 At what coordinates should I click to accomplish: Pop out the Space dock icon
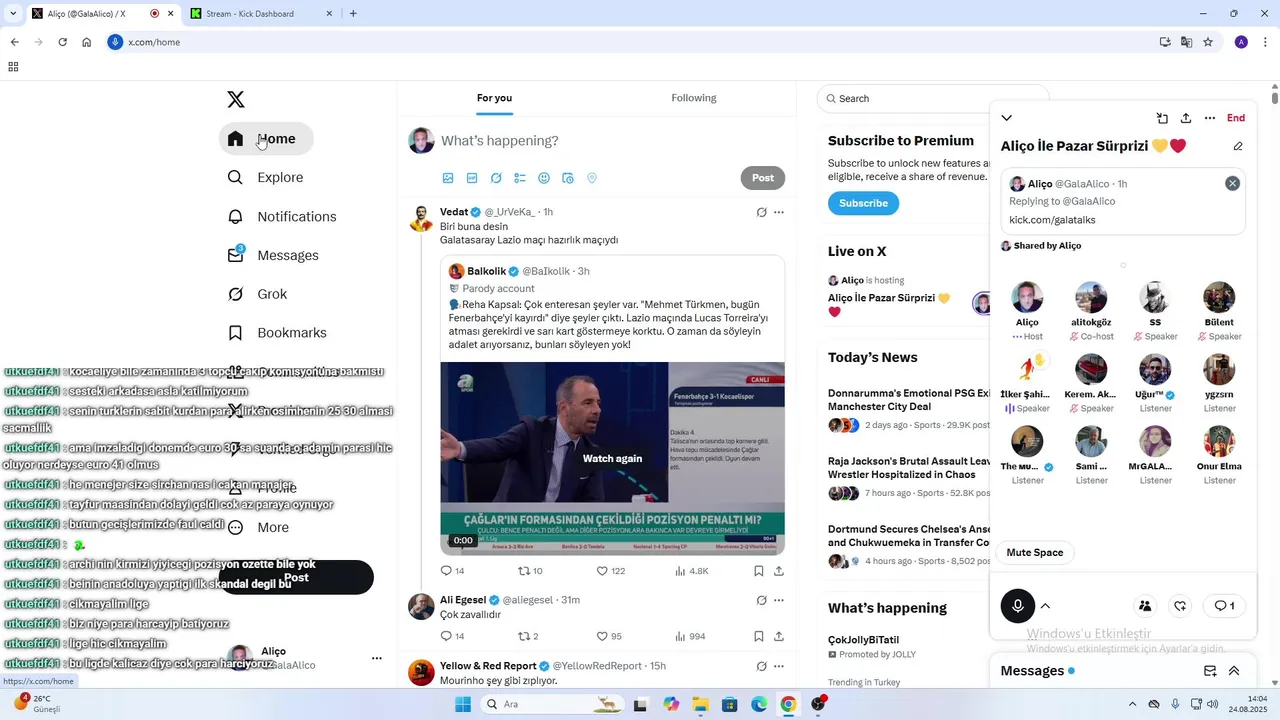tap(1162, 118)
